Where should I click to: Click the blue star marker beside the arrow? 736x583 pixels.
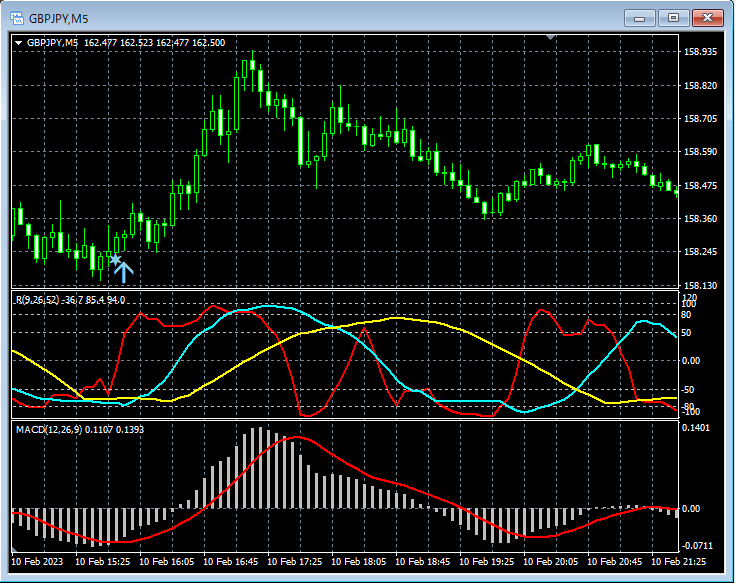click(x=114, y=260)
